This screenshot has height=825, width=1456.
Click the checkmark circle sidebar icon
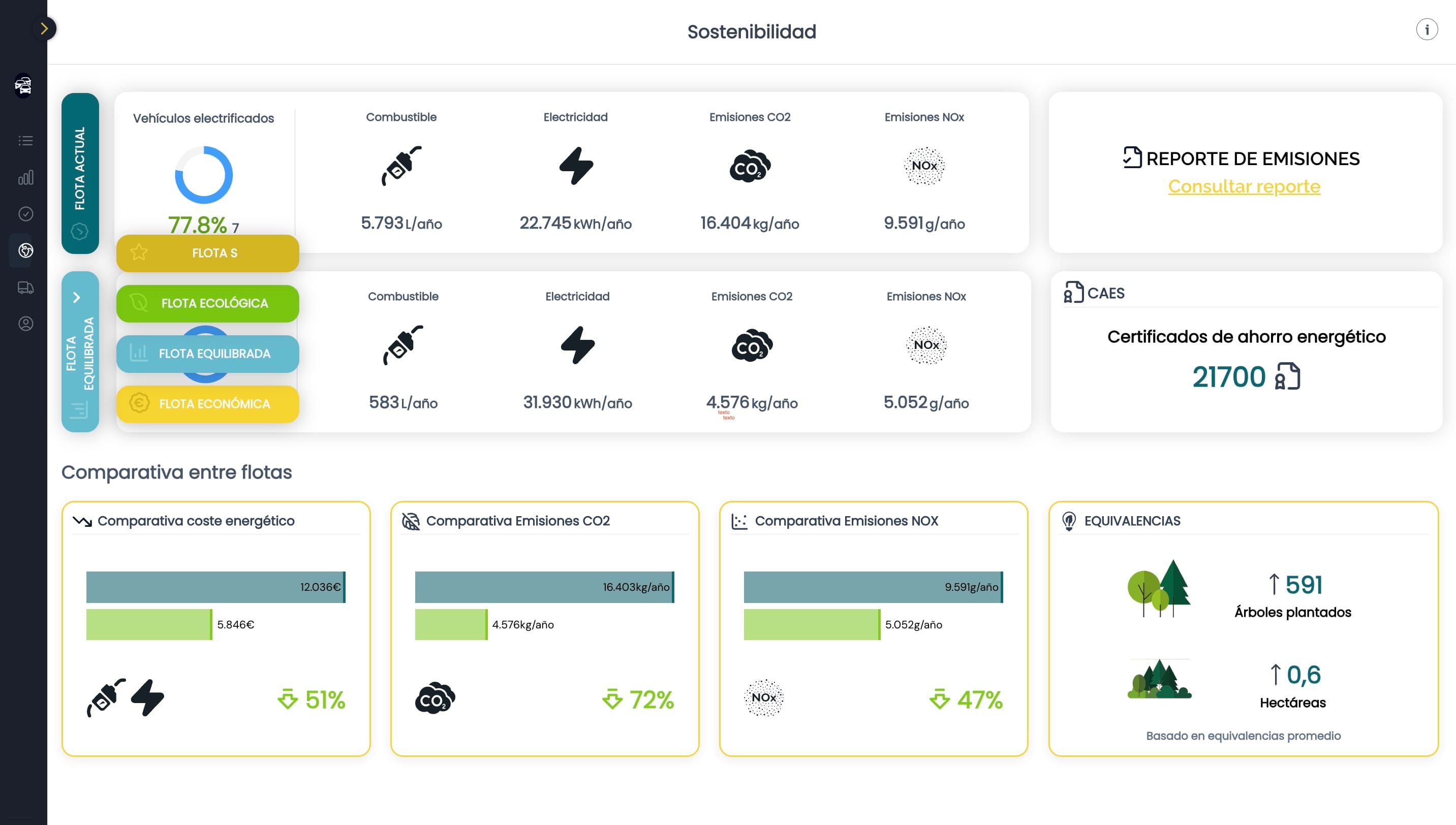(25, 213)
